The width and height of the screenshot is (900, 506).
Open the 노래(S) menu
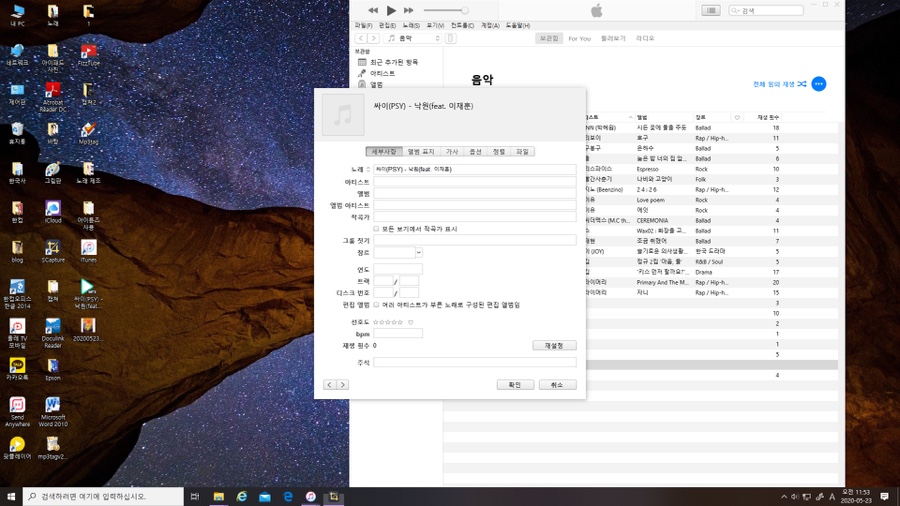(410, 25)
